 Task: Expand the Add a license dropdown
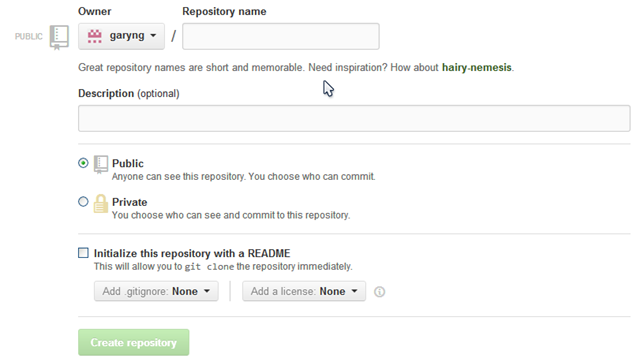click(x=304, y=291)
